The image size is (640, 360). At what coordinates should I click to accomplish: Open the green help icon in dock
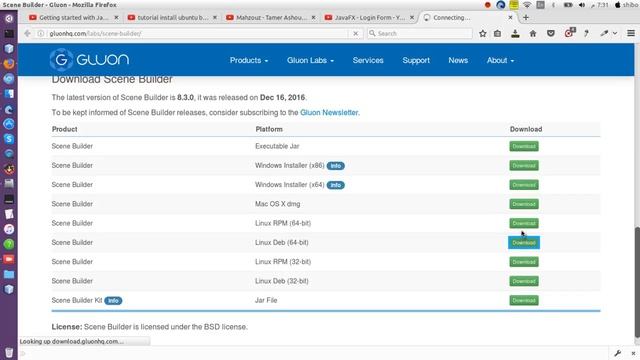point(9,244)
